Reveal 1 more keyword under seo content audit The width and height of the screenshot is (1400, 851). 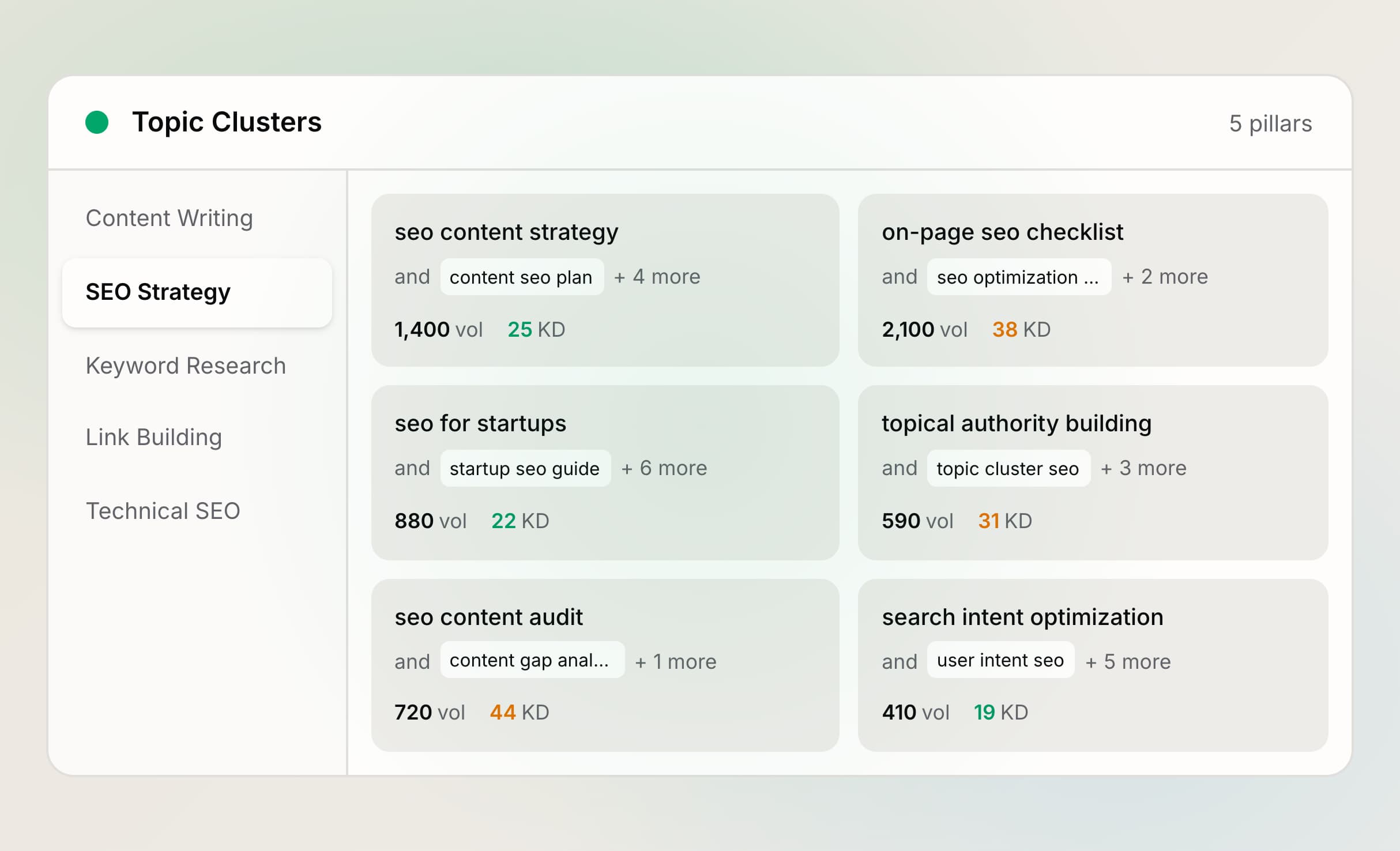[675, 661]
